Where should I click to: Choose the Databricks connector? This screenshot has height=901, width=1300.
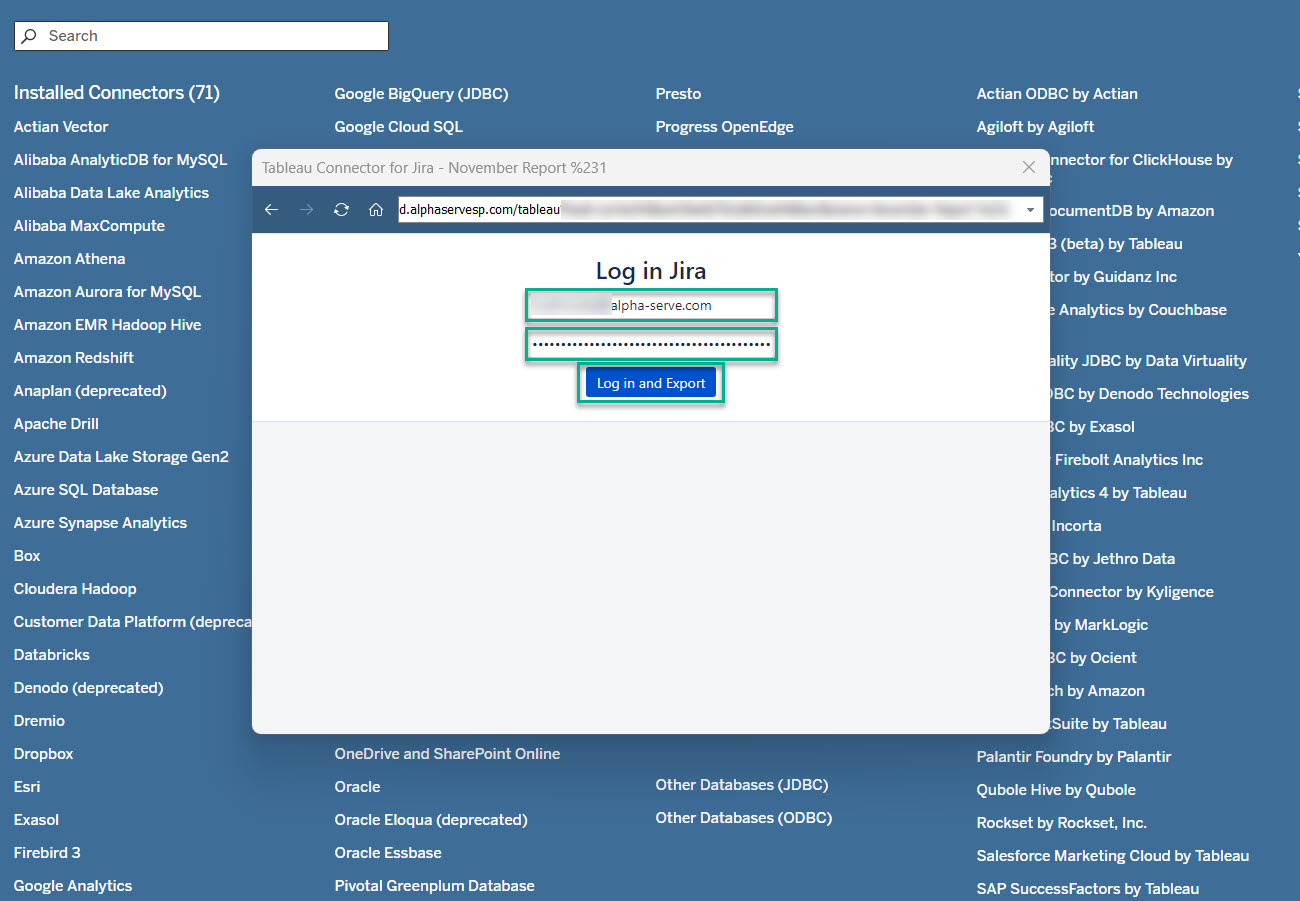point(52,655)
